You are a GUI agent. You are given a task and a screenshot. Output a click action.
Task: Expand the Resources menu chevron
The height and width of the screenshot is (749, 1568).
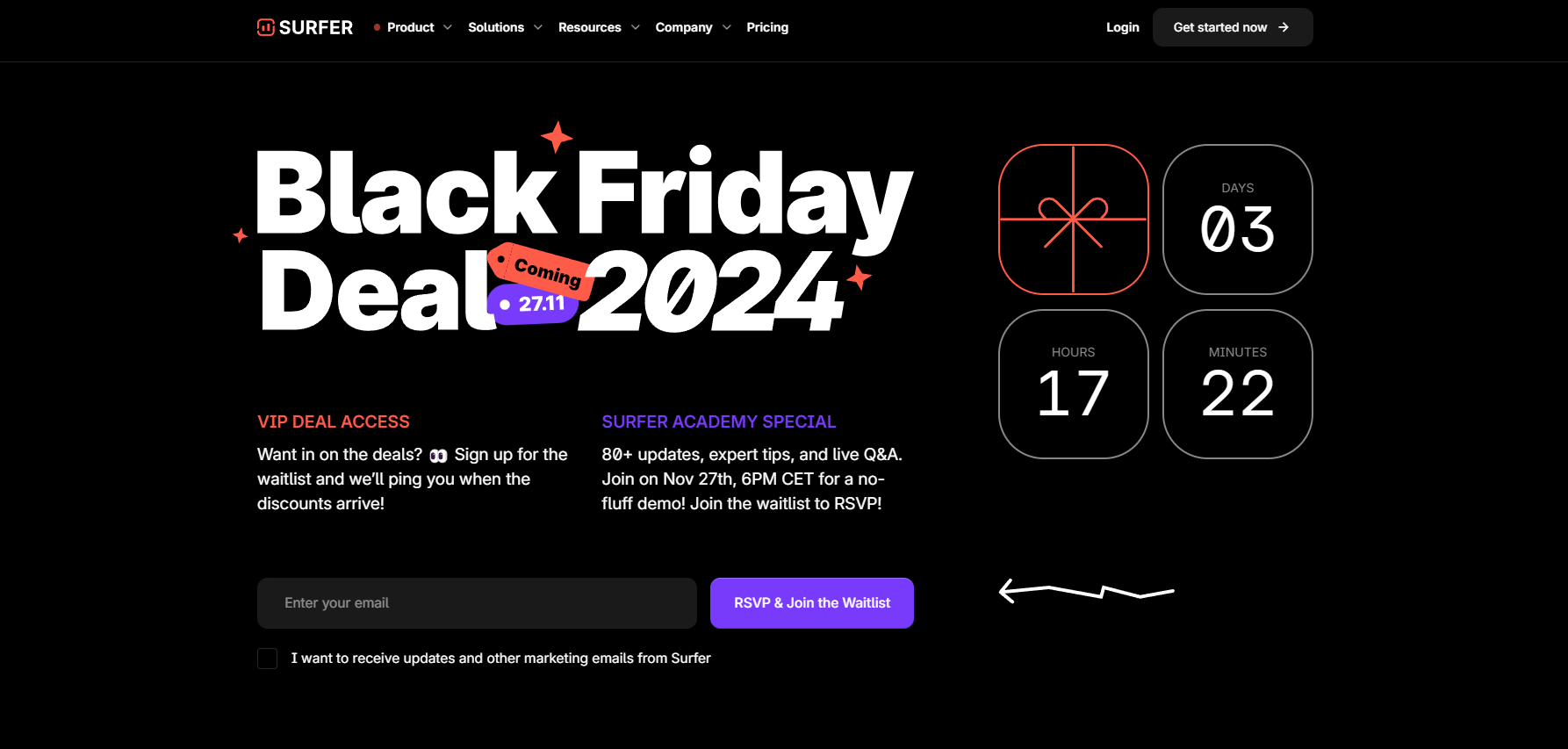point(636,27)
